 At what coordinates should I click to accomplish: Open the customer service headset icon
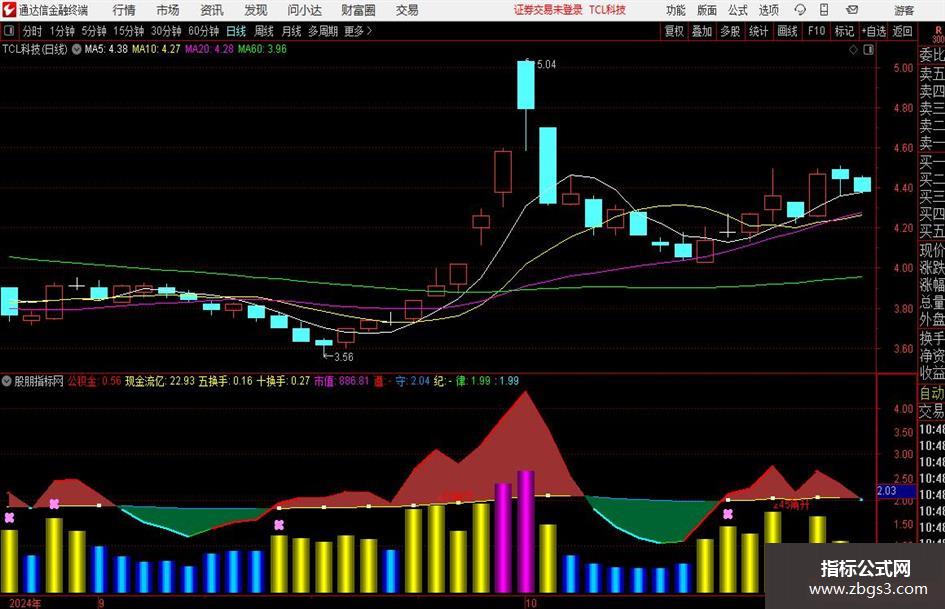click(800, 10)
